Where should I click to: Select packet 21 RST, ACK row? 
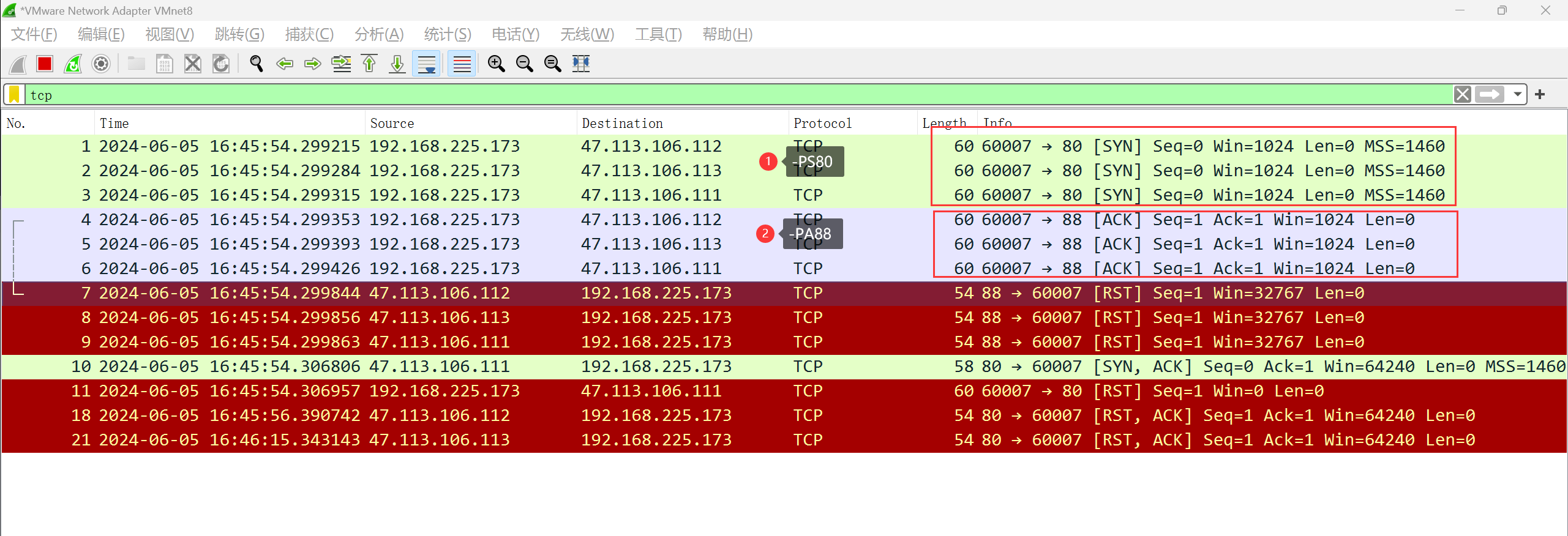tap(784, 440)
